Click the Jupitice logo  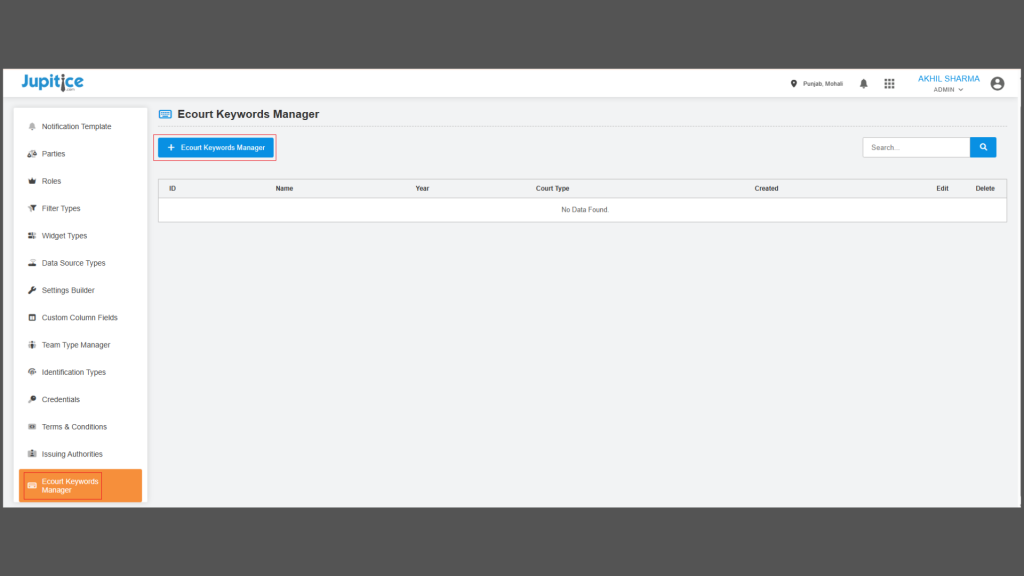52,82
